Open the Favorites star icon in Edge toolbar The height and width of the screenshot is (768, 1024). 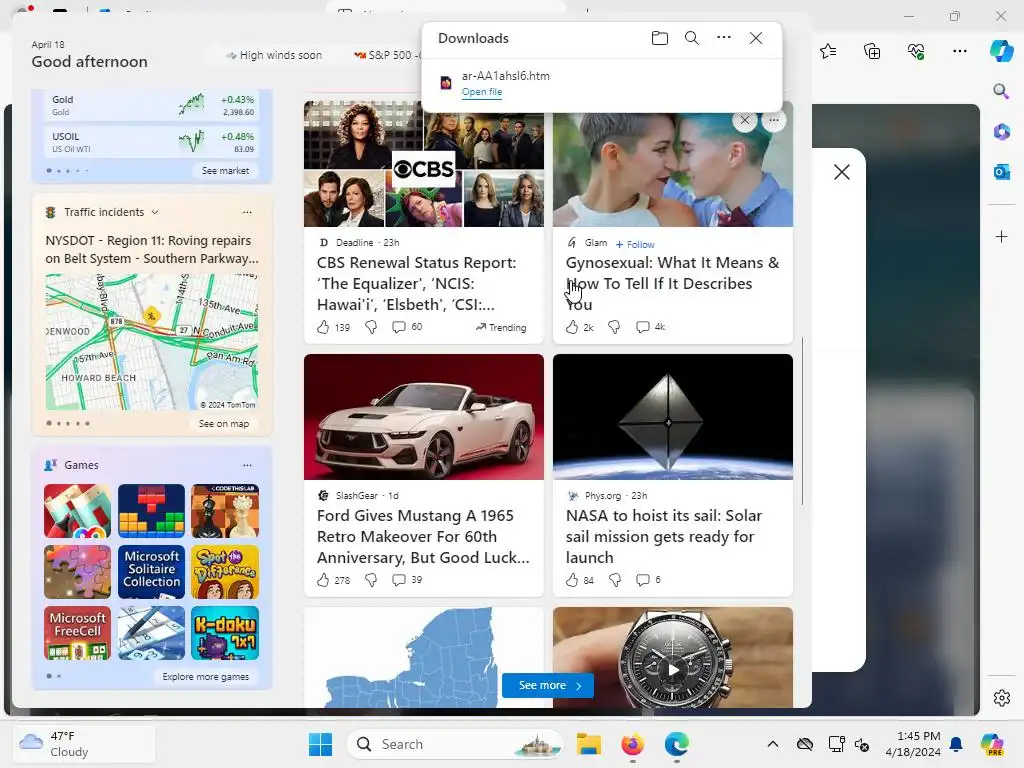click(828, 51)
